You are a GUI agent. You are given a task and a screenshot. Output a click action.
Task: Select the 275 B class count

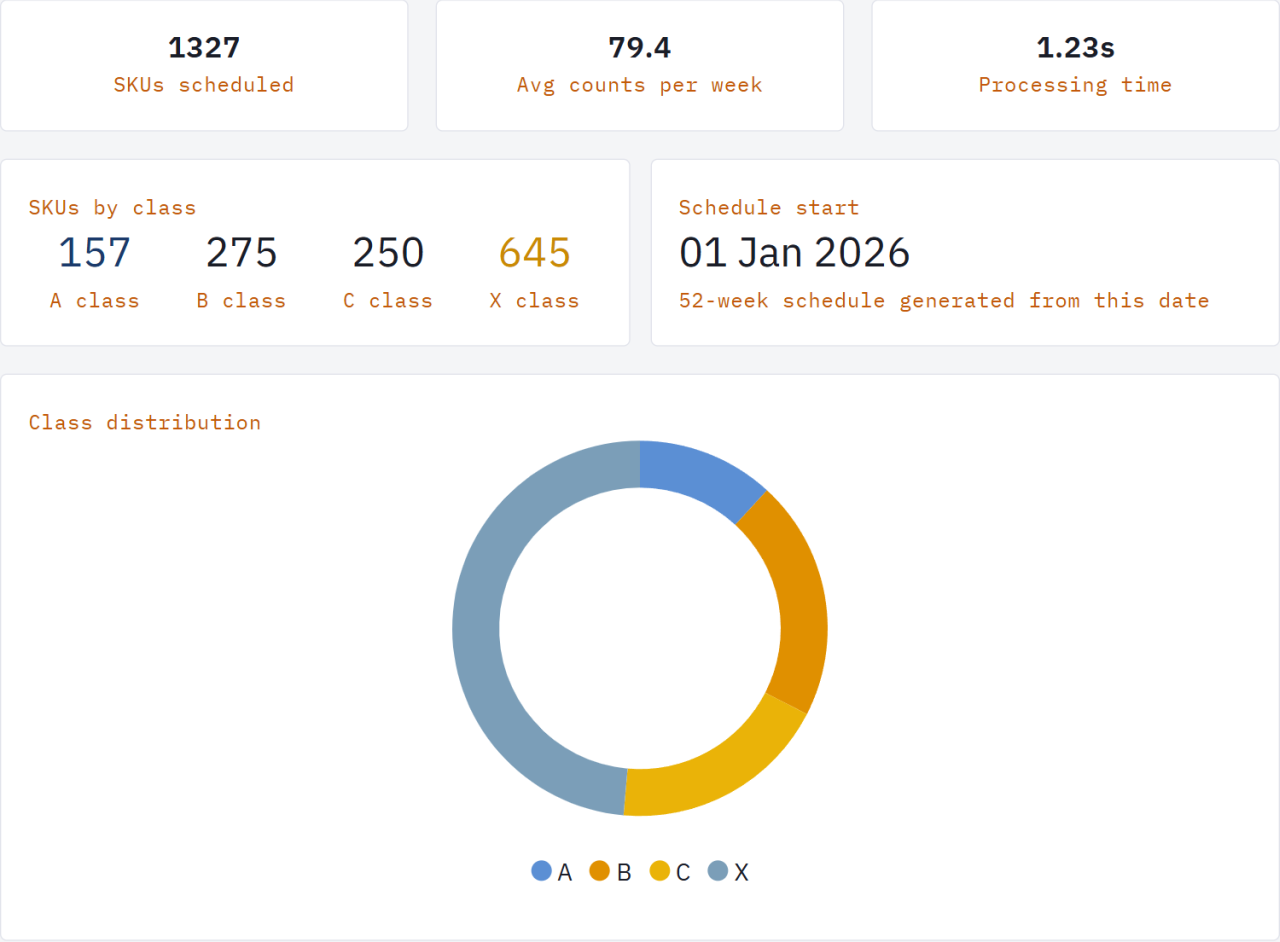[x=241, y=253]
